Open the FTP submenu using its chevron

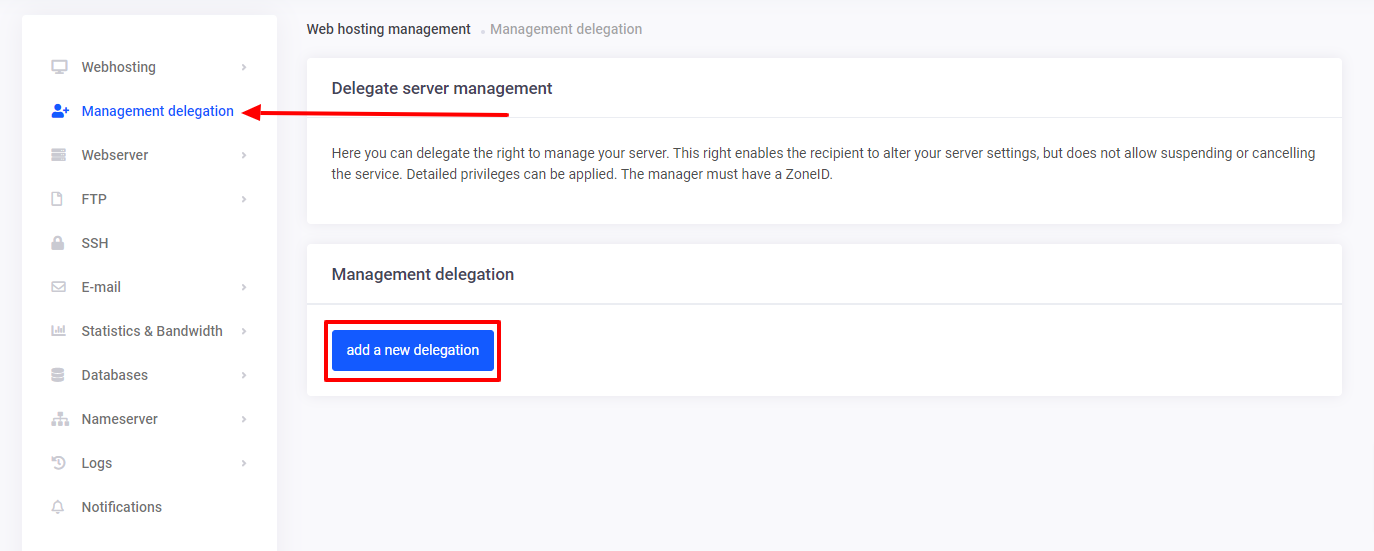tap(244, 199)
